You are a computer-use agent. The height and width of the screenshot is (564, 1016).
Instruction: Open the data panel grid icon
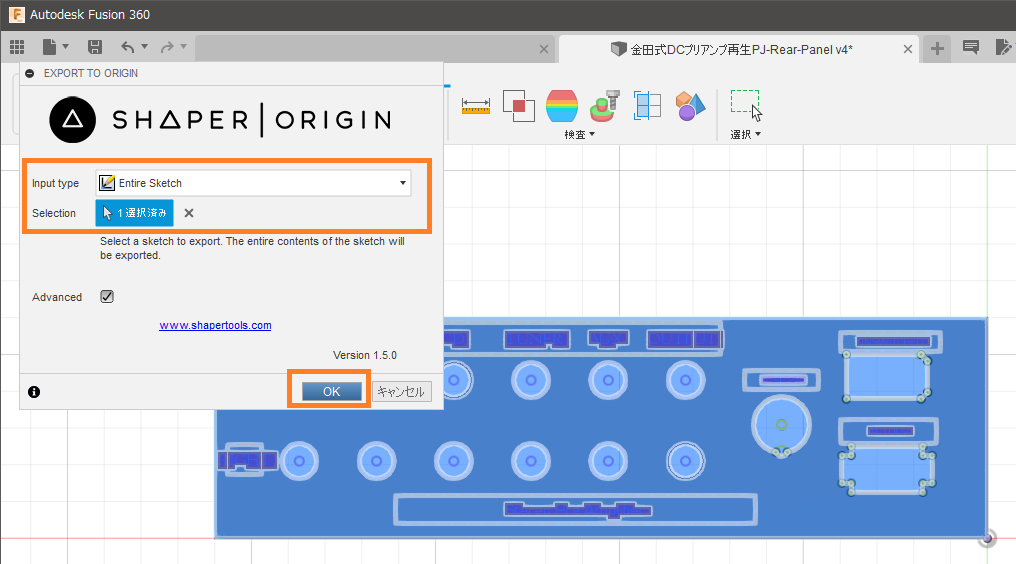pyautogui.click(x=17, y=47)
